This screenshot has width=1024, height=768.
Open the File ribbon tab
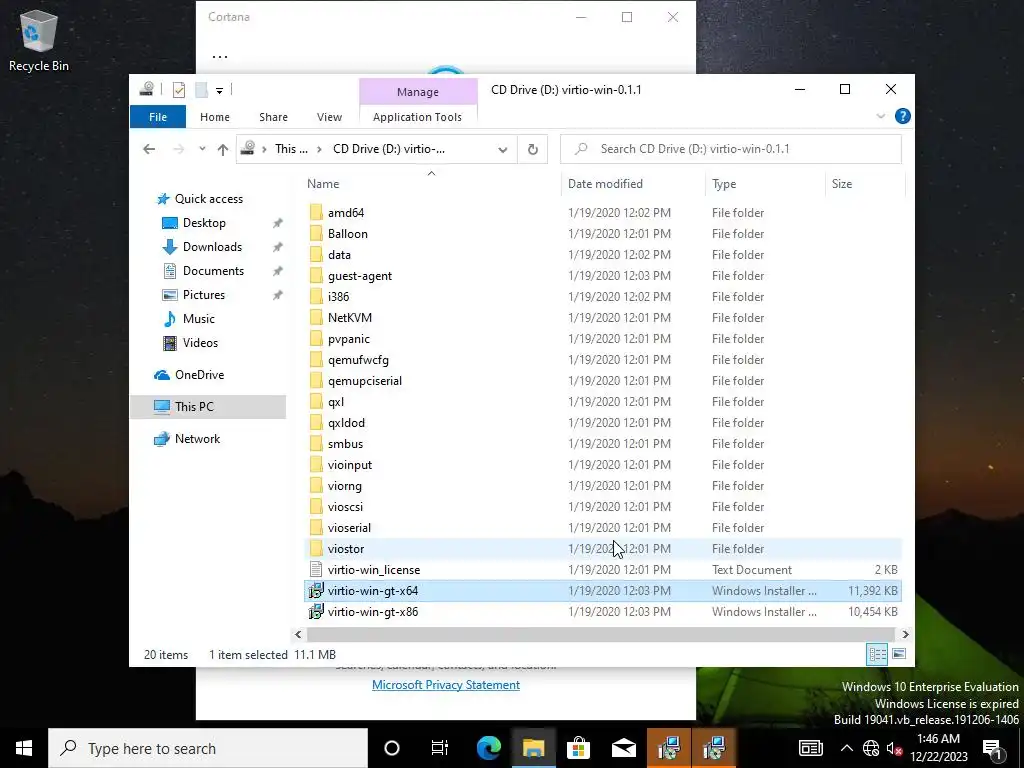click(x=158, y=117)
